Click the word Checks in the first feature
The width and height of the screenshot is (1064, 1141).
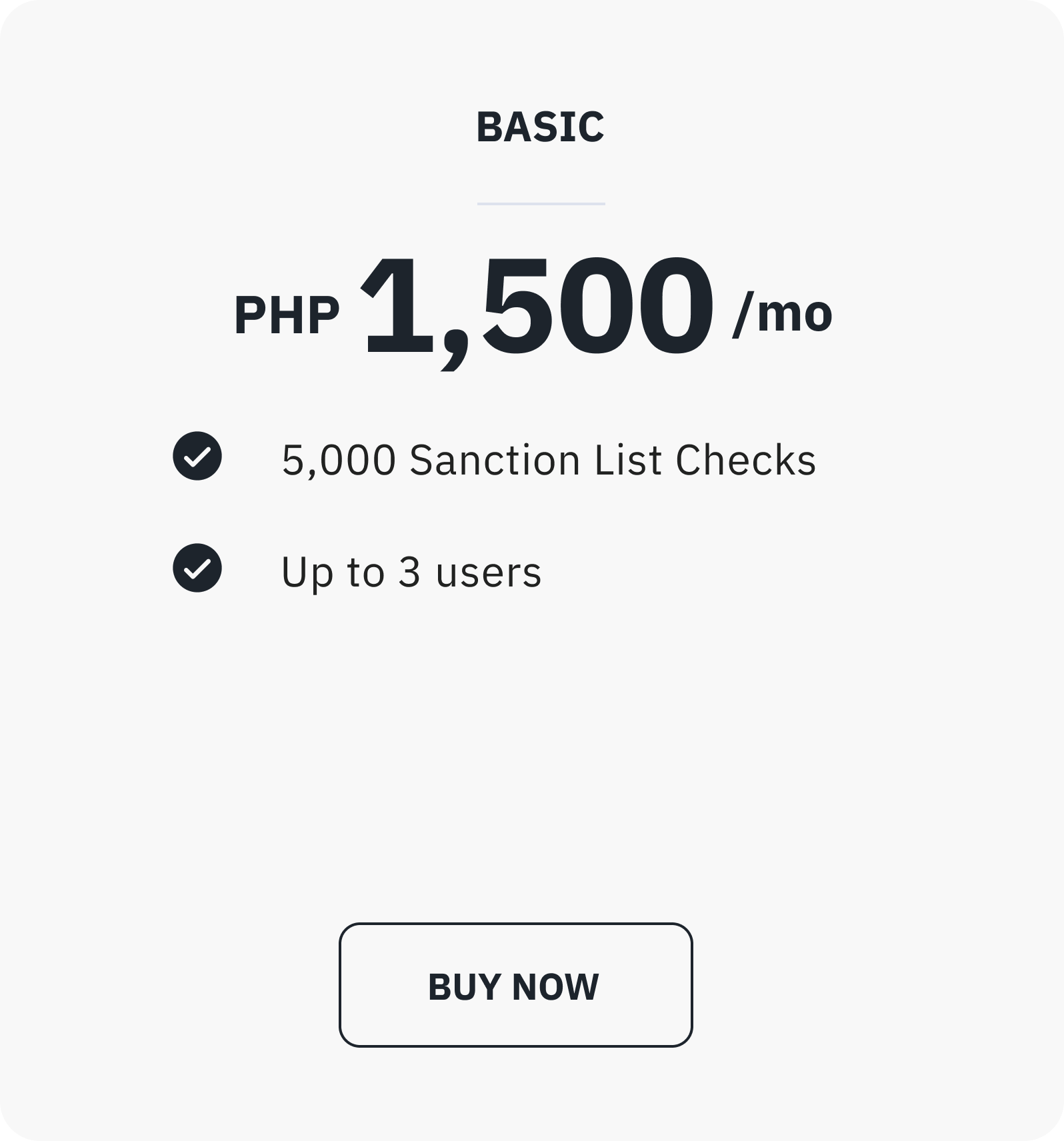click(745, 460)
